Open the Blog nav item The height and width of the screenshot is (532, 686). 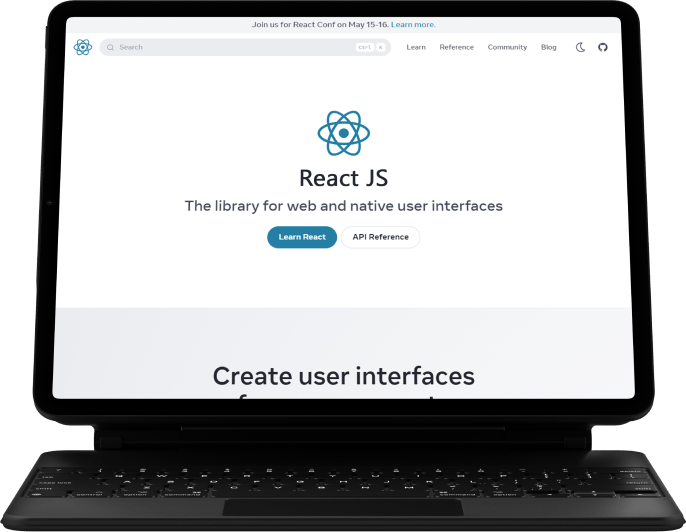549,47
